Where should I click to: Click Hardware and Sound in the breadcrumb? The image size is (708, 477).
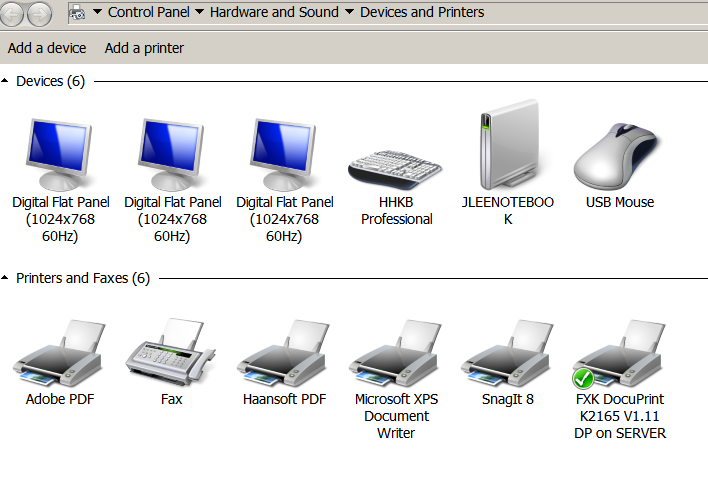(274, 12)
